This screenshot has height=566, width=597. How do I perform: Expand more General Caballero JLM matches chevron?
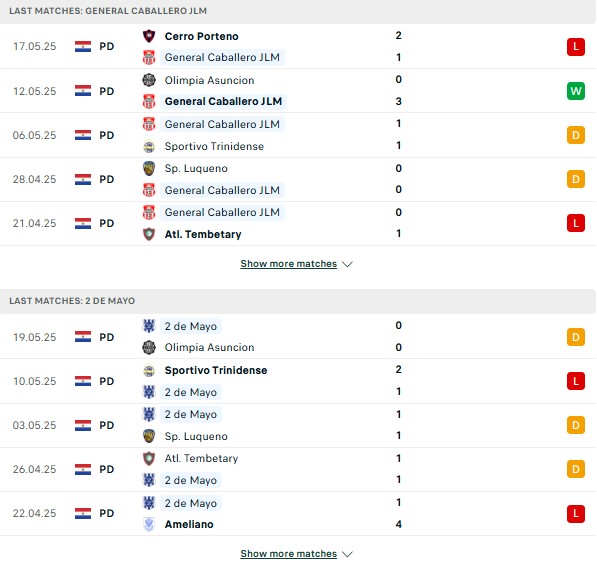coord(347,264)
